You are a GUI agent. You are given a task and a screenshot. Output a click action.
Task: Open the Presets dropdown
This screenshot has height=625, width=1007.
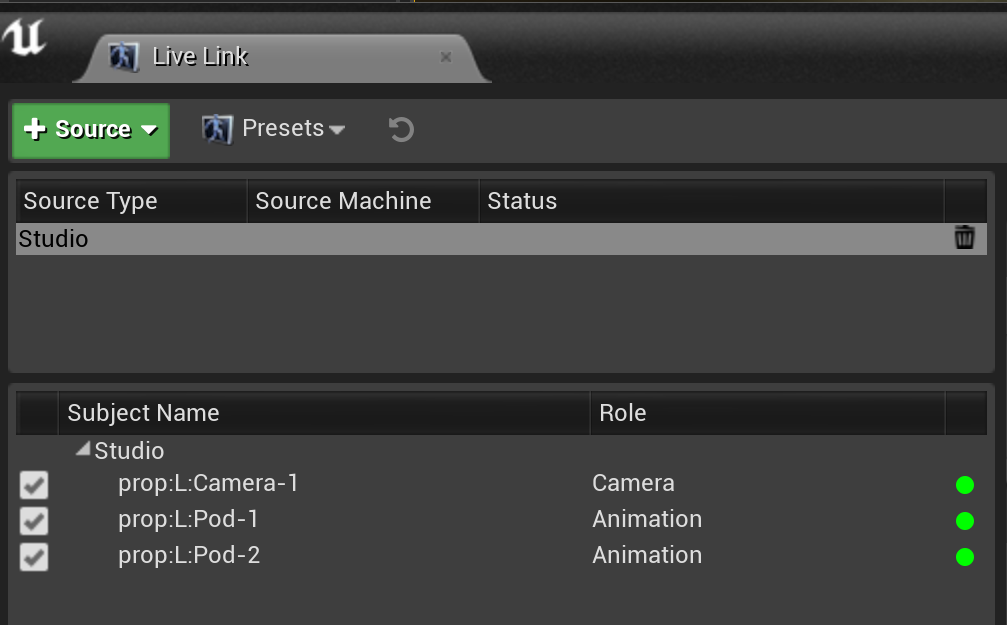pyautogui.click(x=337, y=128)
